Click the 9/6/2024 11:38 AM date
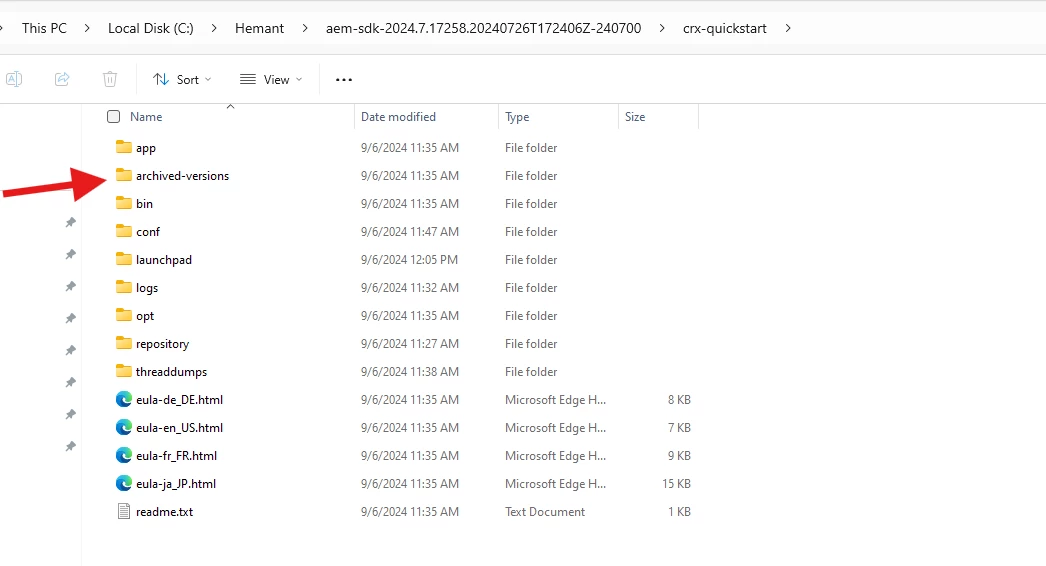1046x566 pixels. [x=410, y=372]
